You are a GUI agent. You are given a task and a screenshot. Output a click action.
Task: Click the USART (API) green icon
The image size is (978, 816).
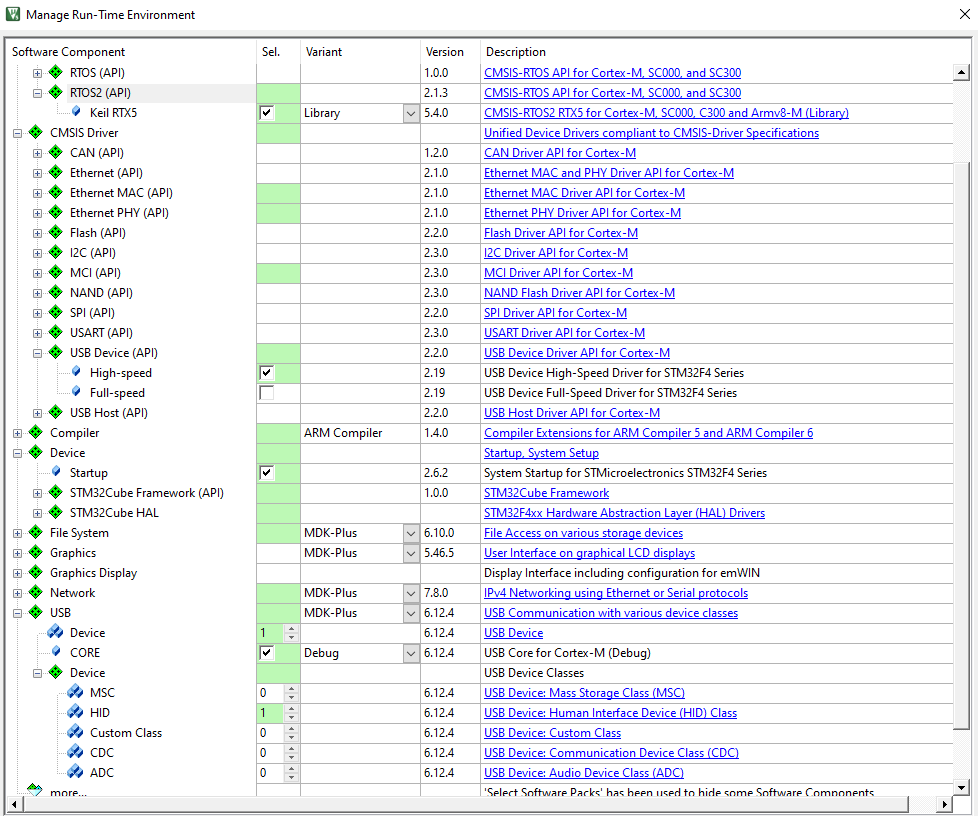click(56, 332)
